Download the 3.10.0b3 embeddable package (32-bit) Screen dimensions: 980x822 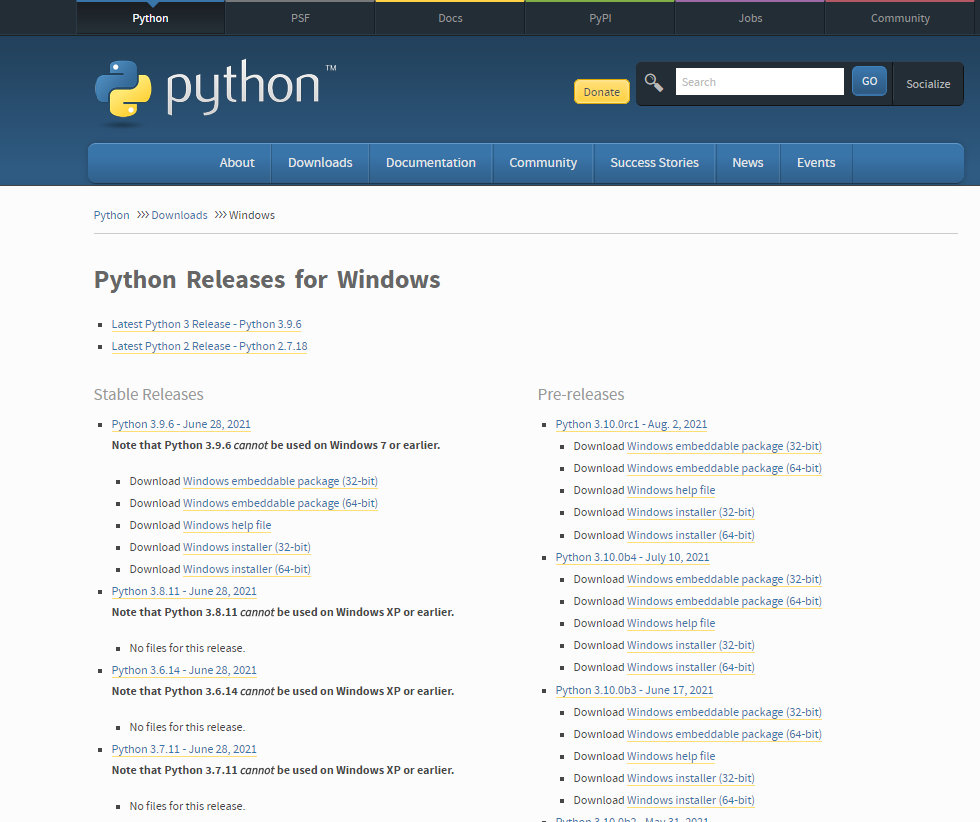click(x=724, y=712)
